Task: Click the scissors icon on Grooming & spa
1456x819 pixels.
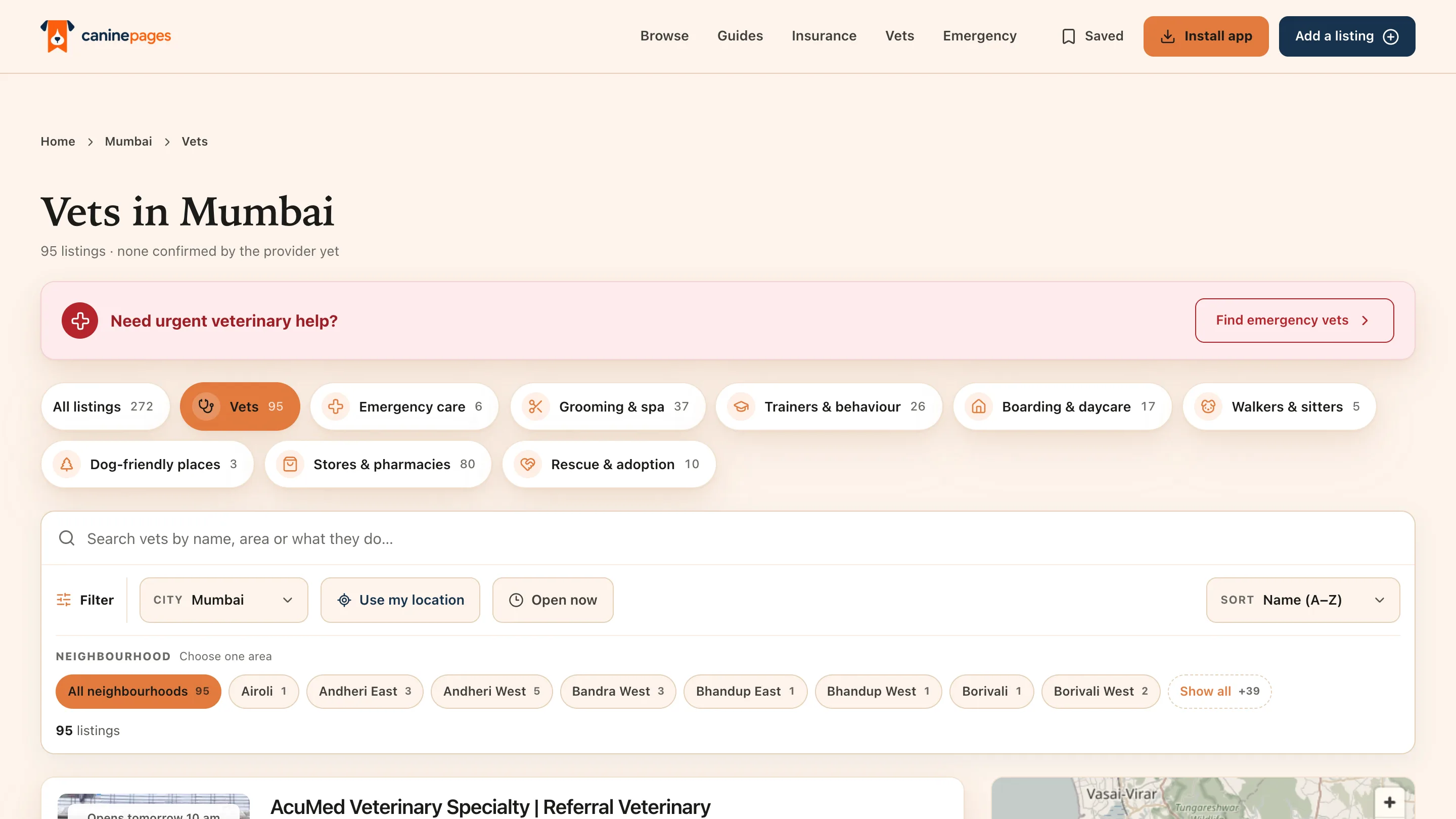Action: coord(536,406)
